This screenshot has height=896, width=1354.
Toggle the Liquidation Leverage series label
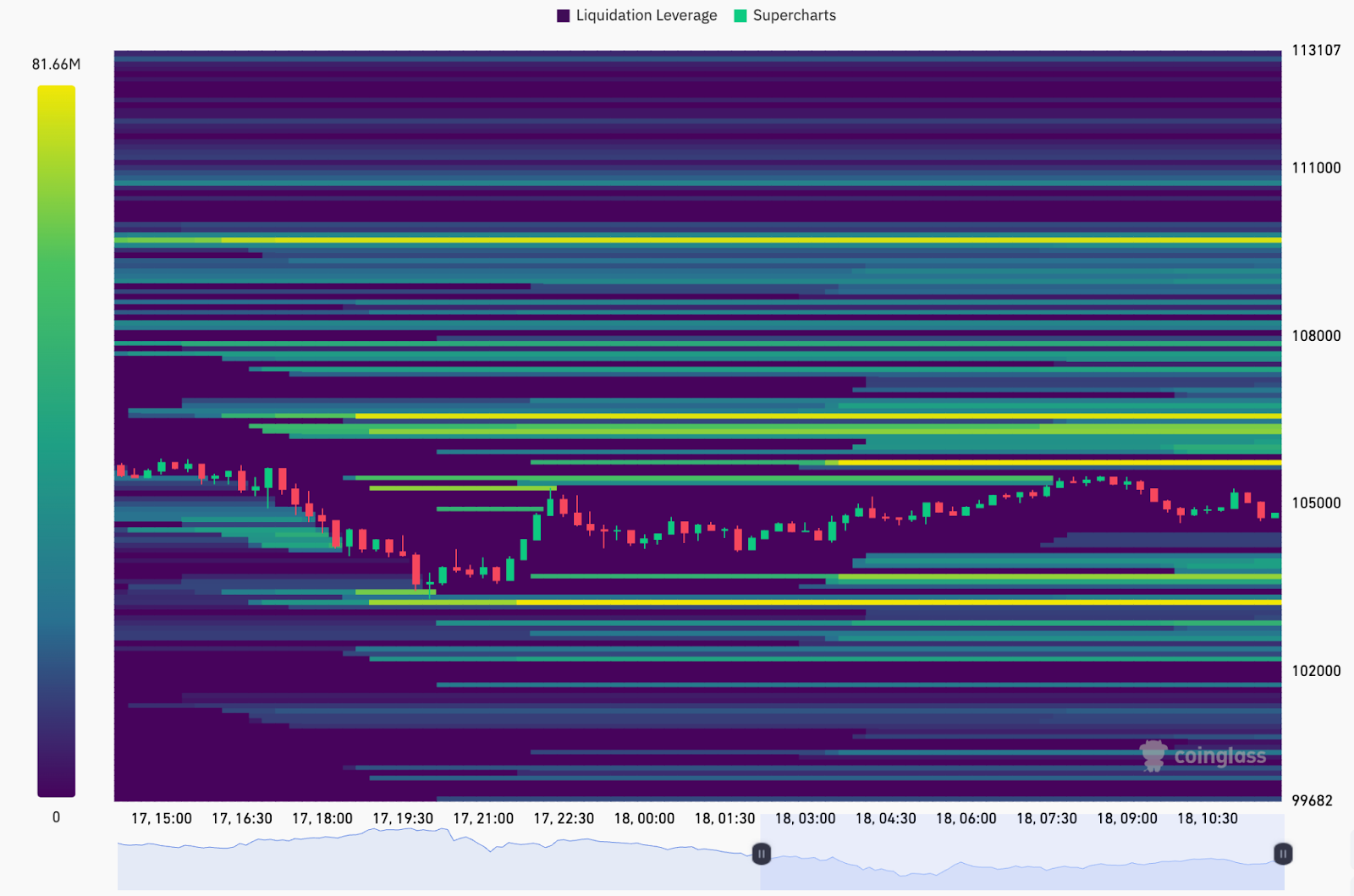click(646, 16)
